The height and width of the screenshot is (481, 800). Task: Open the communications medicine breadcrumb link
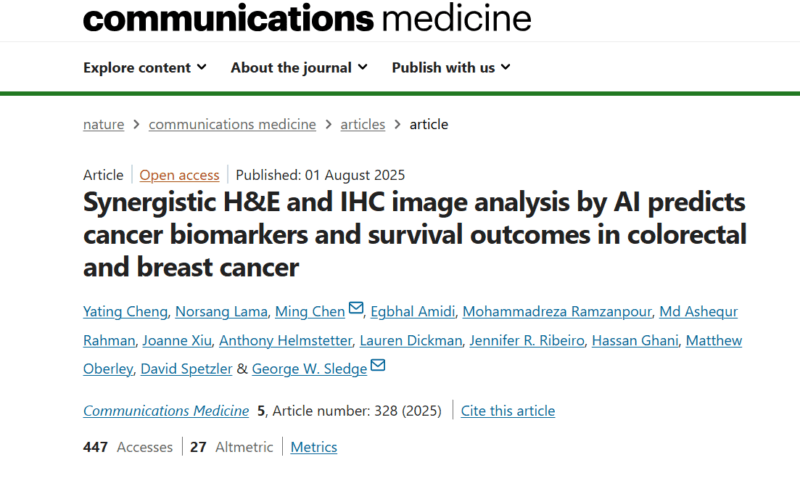(x=232, y=124)
